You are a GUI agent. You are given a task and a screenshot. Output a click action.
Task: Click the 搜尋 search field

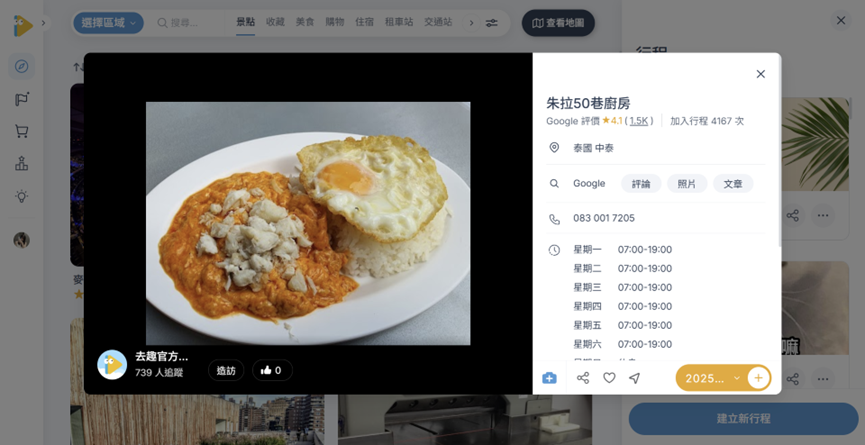188,23
